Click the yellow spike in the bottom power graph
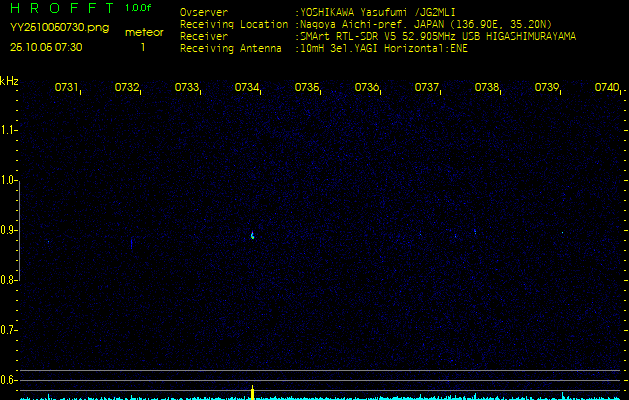Viewport: 629px width, 400px height. click(x=252, y=389)
